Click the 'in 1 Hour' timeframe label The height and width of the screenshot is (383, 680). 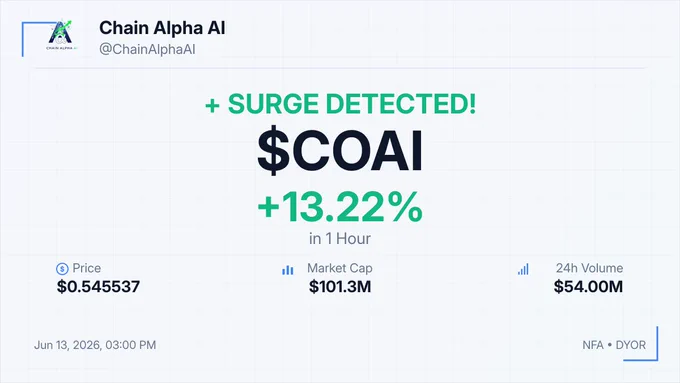pos(340,239)
